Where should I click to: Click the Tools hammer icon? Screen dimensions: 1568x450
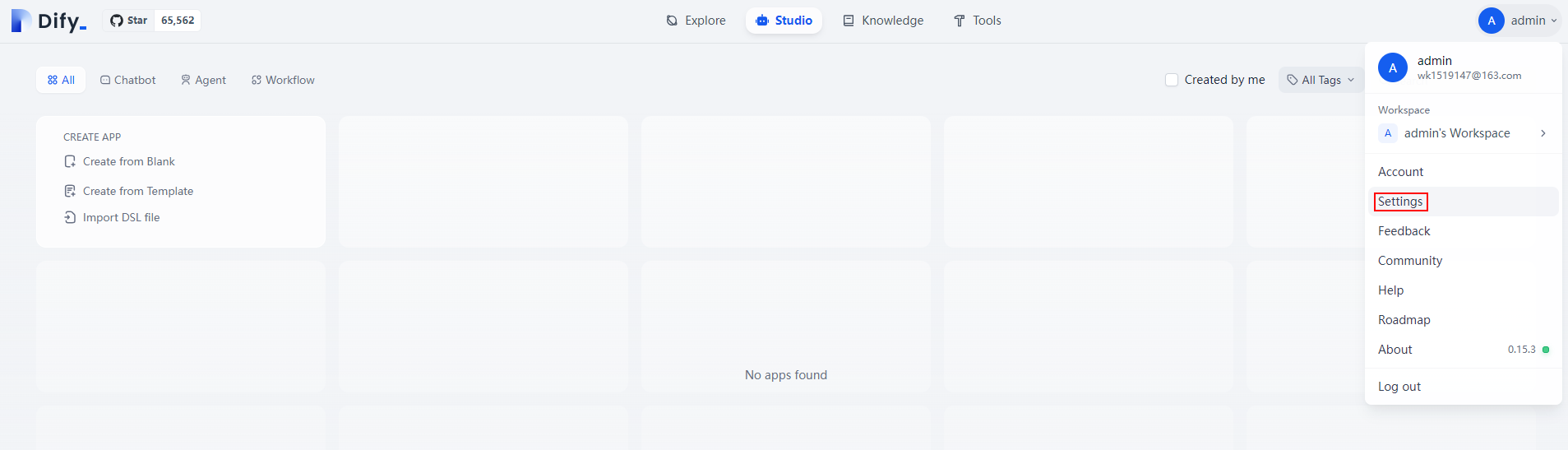[x=960, y=21]
